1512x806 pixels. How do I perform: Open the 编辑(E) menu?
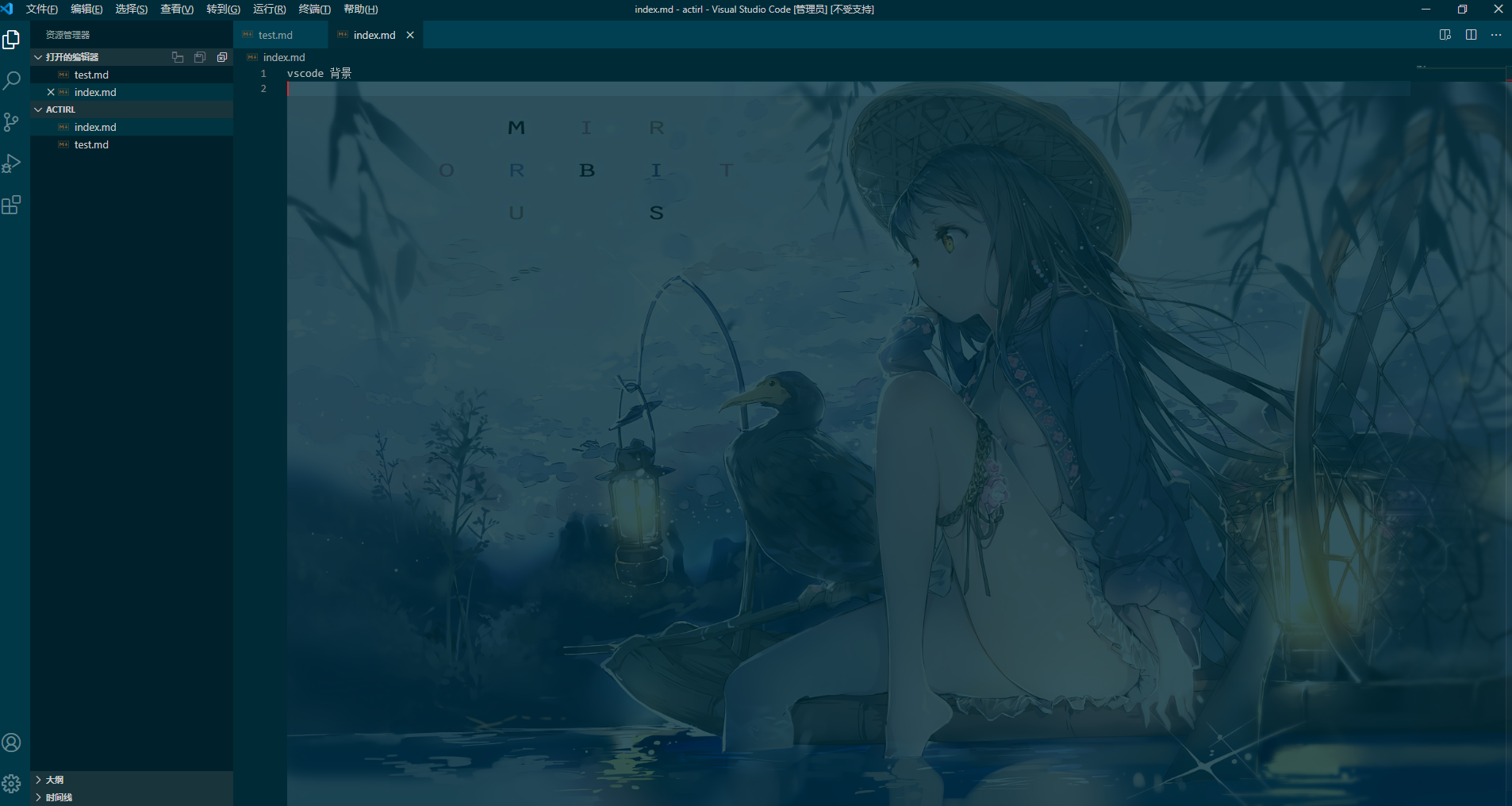tap(86, 9)
